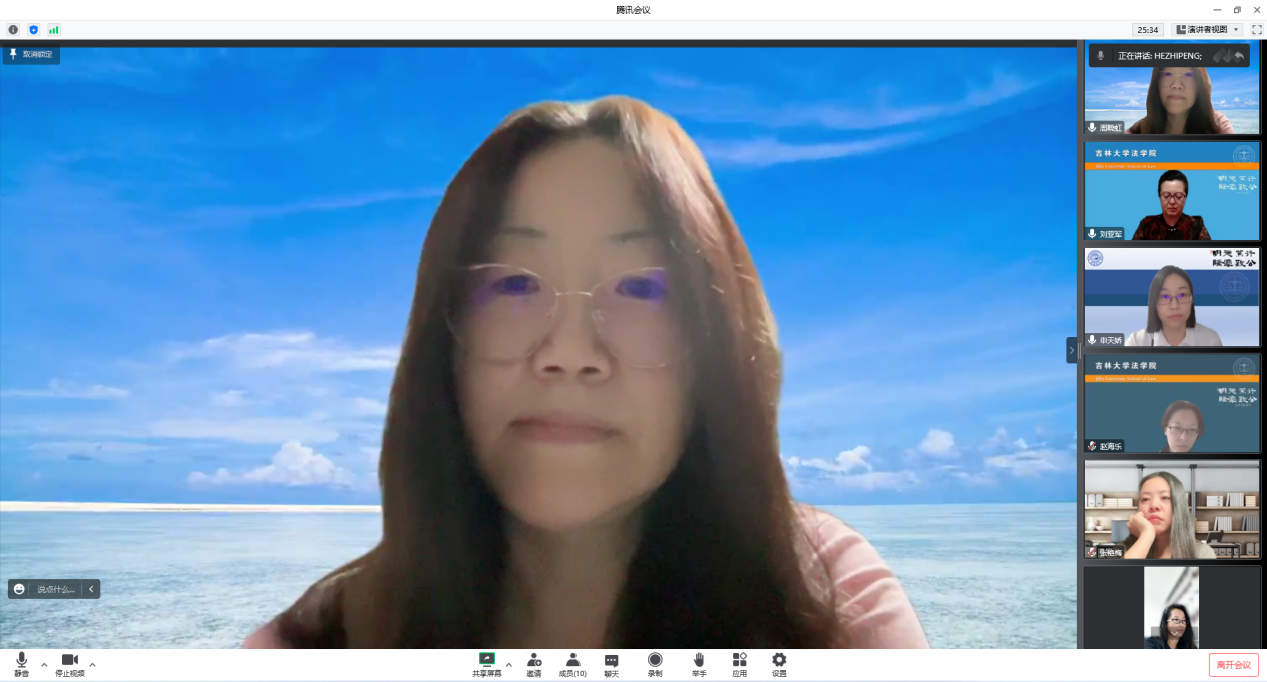
Task: Raise hand using 举手
Action: coord(699,661)
